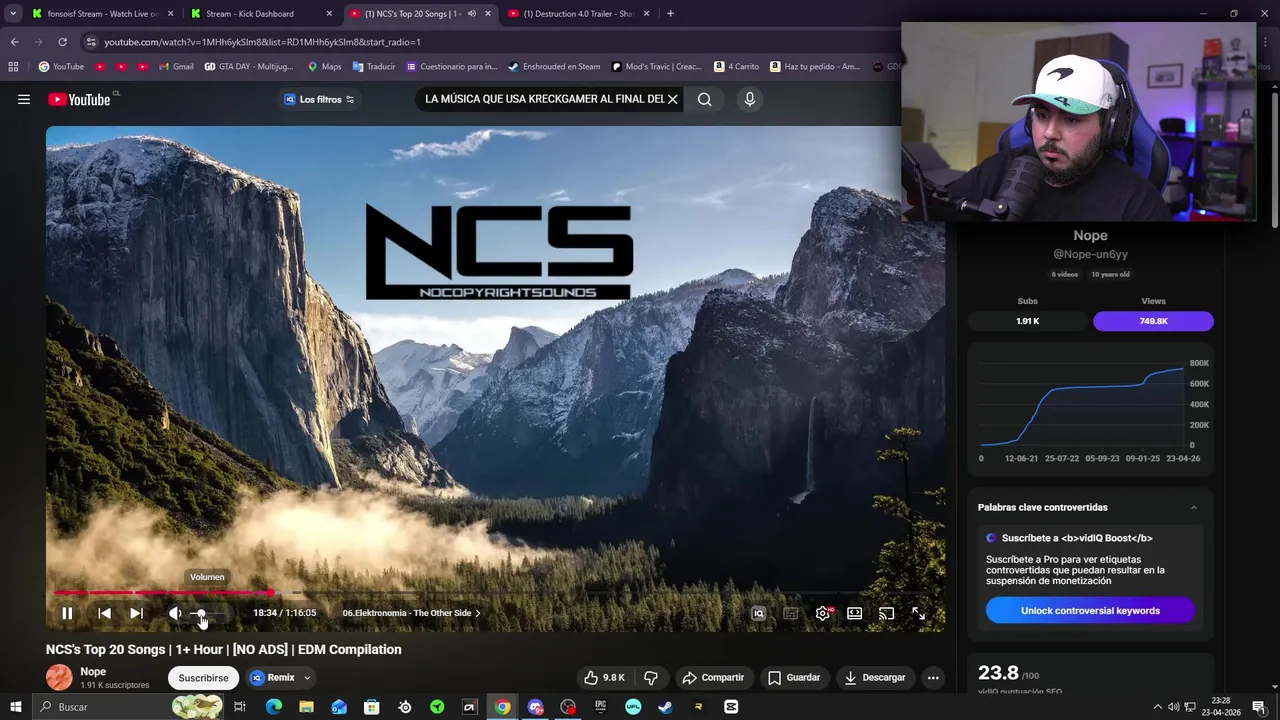Select the Subs 1.91 K pill
The height and width of the screenshot is (720, 1280).
pyautogui.click(x=1027, y=321)
